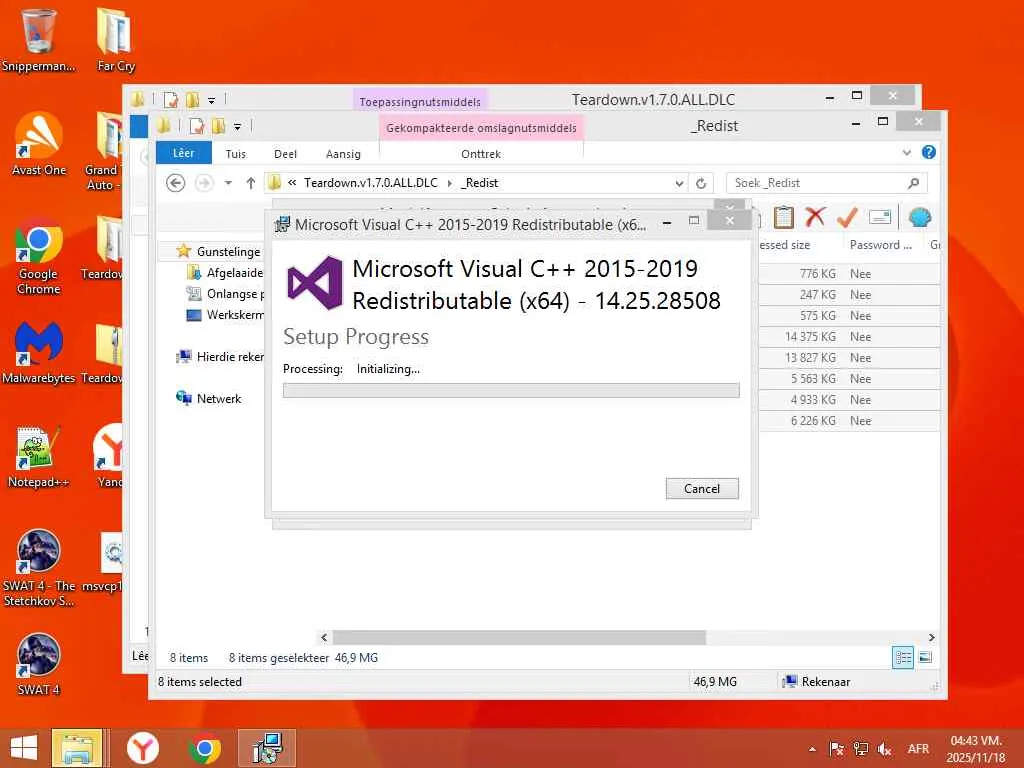Expand the ribbon with the chevron
The image size is (1024, 768).
coord(906,153)
